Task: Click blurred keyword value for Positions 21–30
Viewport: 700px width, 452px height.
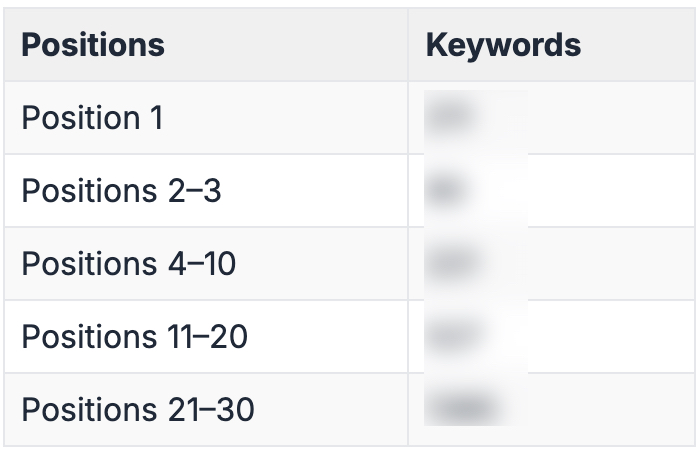Action: [x=460, y=410]
